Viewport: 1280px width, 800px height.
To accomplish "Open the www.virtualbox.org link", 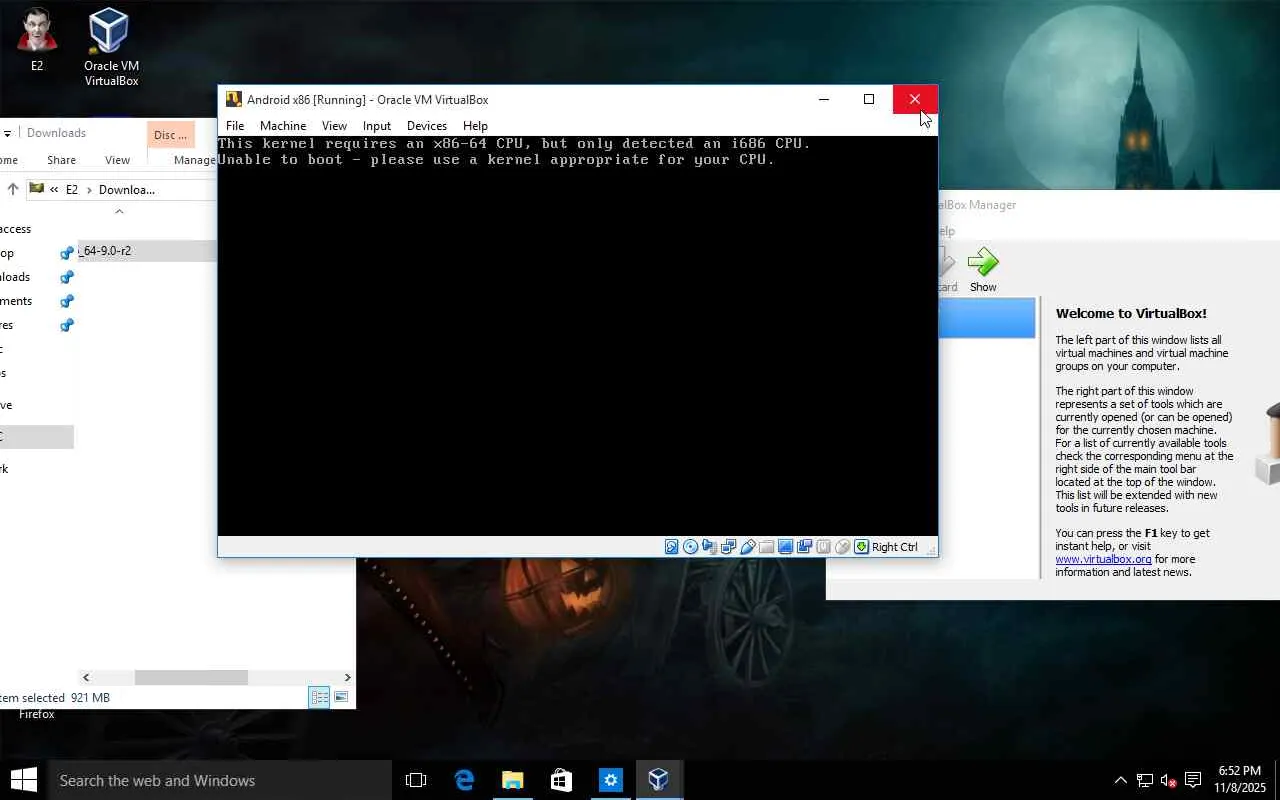I will pyautogui.click(x=1103, y=559).
